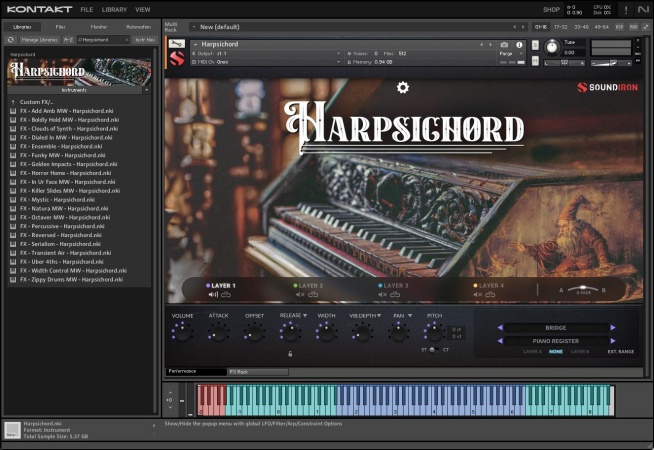Click the refresh libraries icon

coord(11,40)
